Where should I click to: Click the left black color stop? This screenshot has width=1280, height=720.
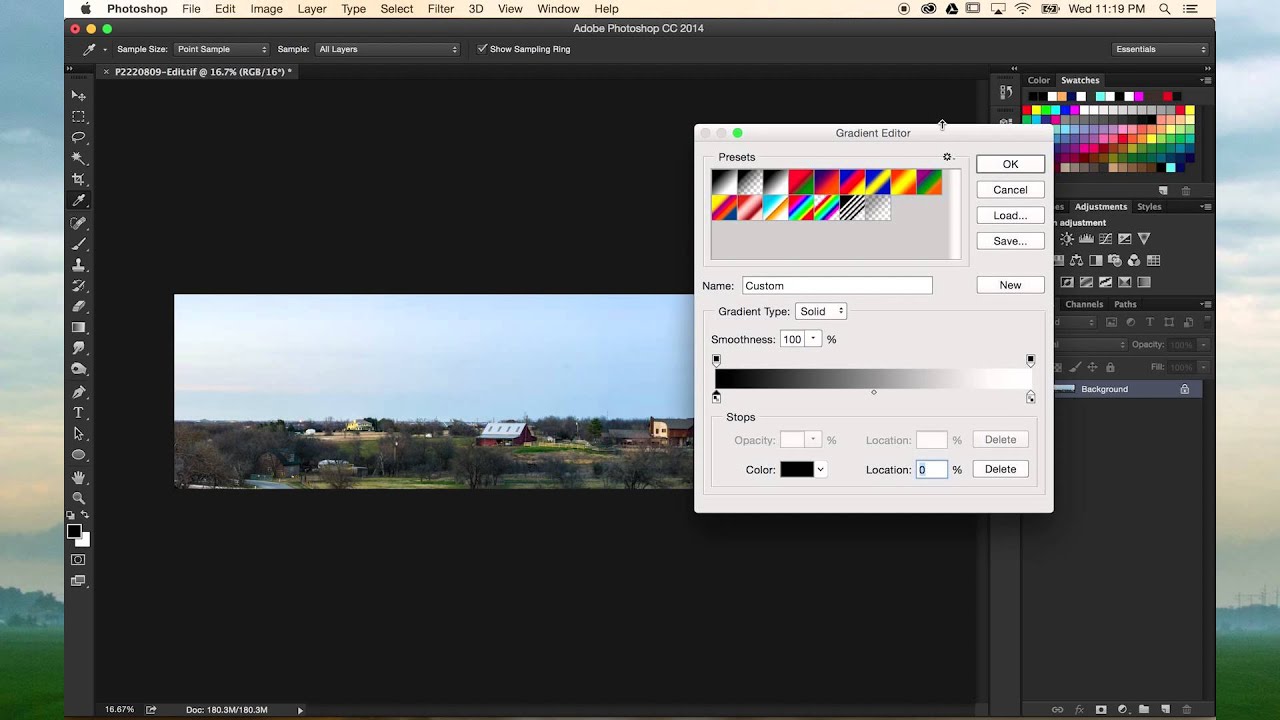[x=716, y=398]
